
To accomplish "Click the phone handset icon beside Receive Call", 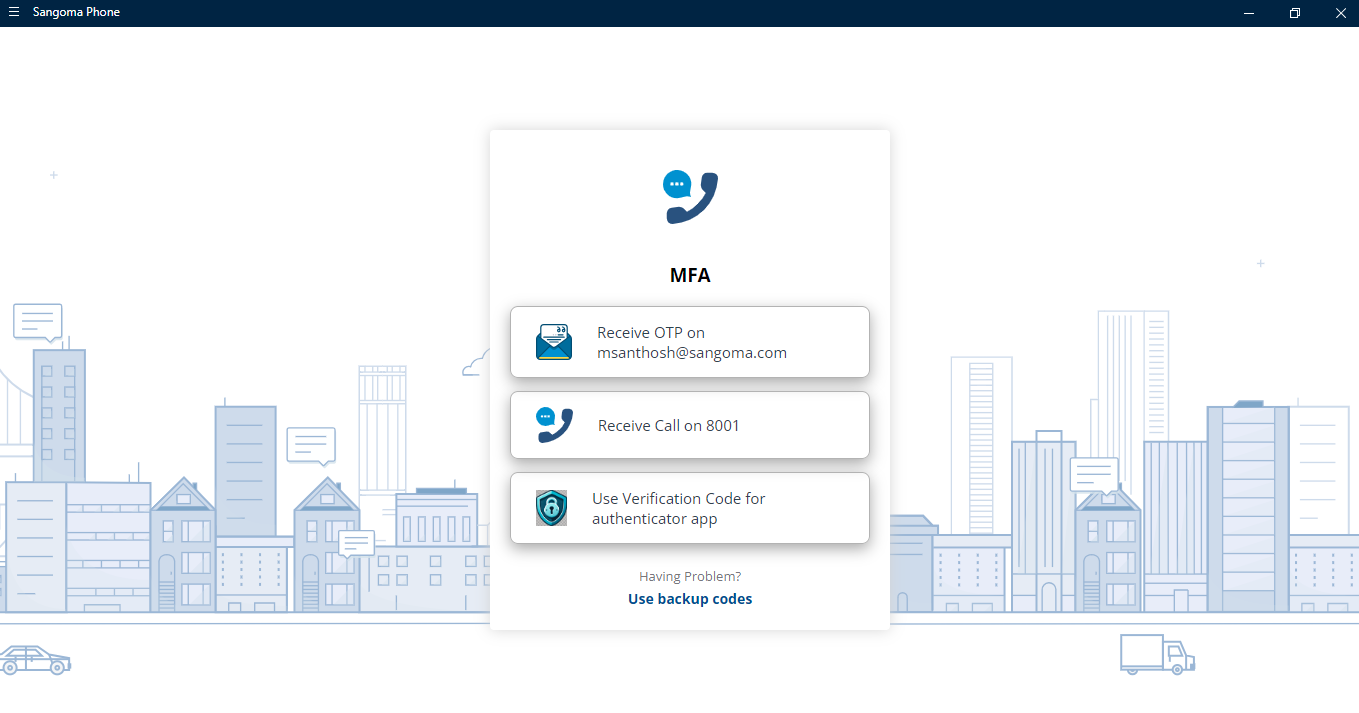I will pos(554,425).
